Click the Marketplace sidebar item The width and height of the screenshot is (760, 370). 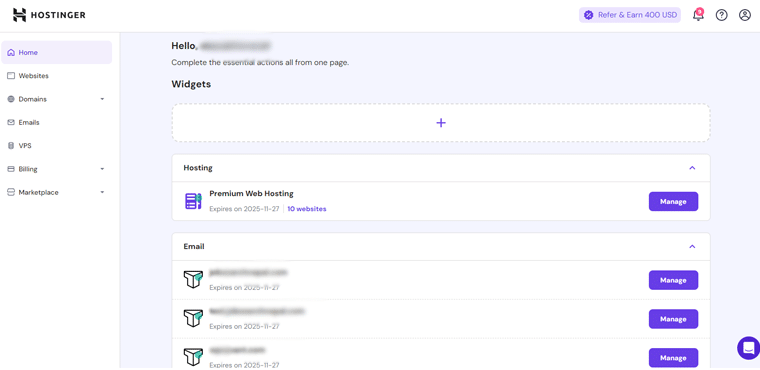[x=57, y=192]
